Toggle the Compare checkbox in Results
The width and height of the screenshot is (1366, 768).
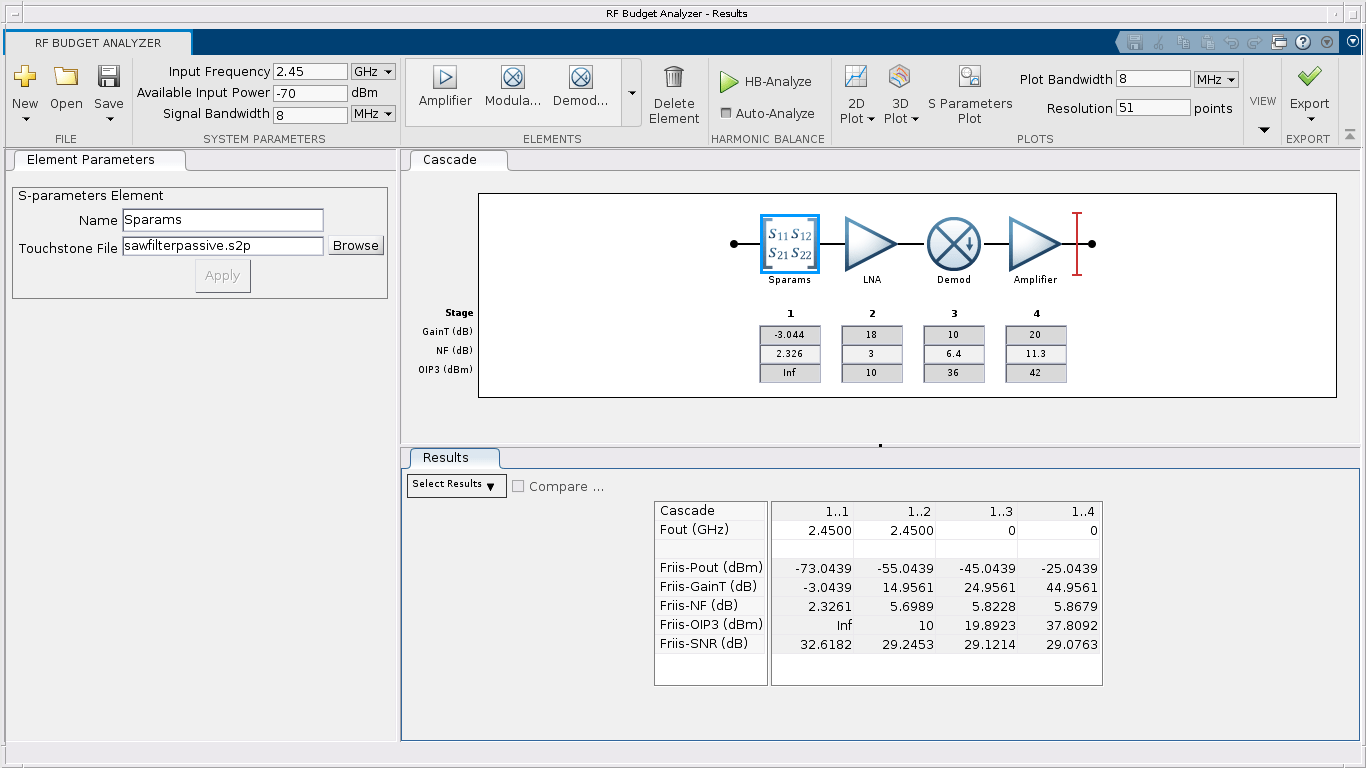click(518, 487)
